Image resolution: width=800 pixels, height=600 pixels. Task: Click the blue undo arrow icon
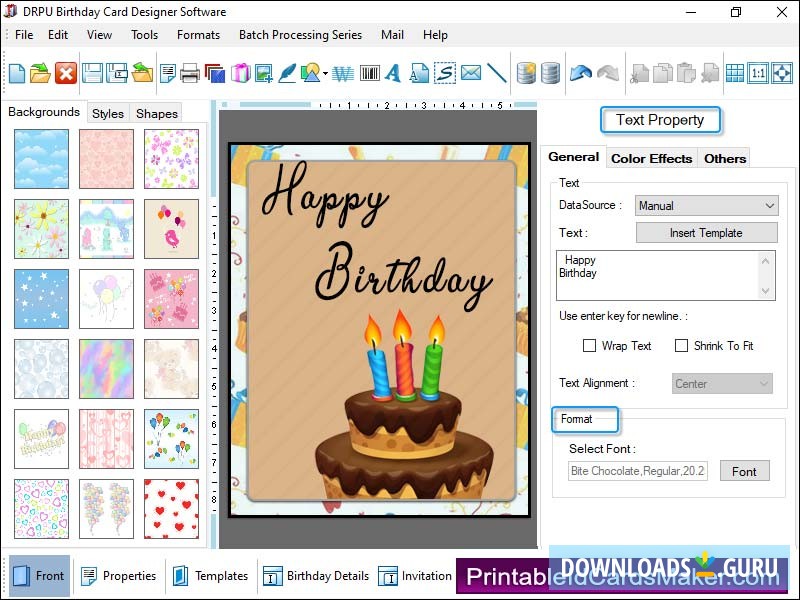581,73
